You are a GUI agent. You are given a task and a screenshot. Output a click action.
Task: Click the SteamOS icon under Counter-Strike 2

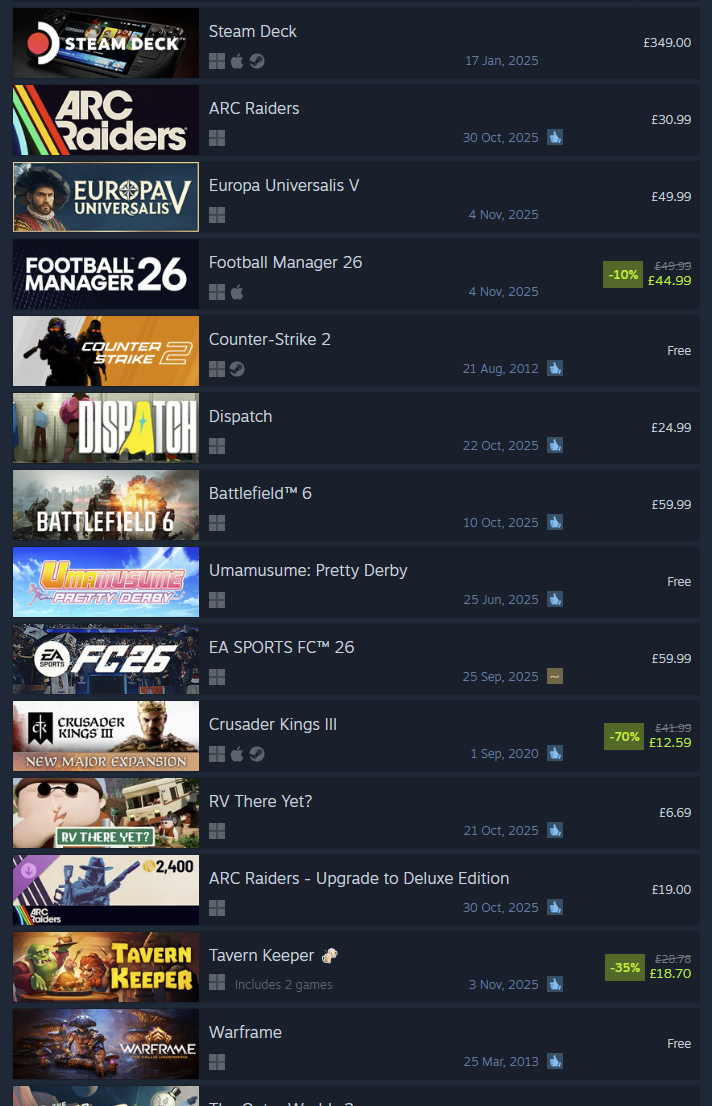click(x=237, y=369)
